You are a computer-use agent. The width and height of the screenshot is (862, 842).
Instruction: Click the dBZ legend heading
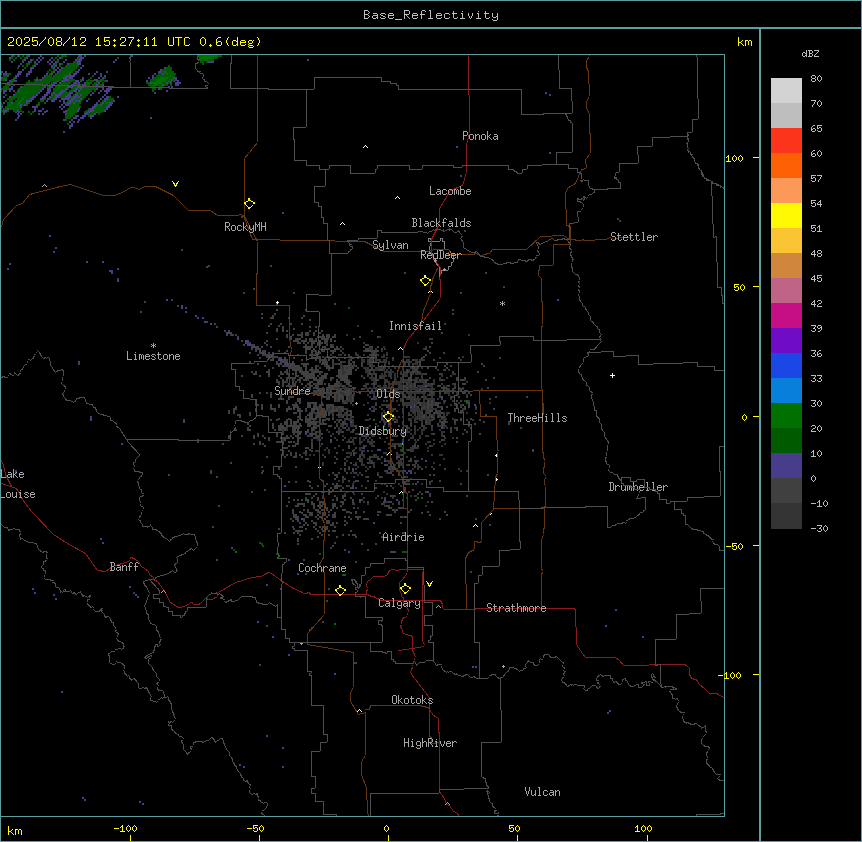click(810, 53)
